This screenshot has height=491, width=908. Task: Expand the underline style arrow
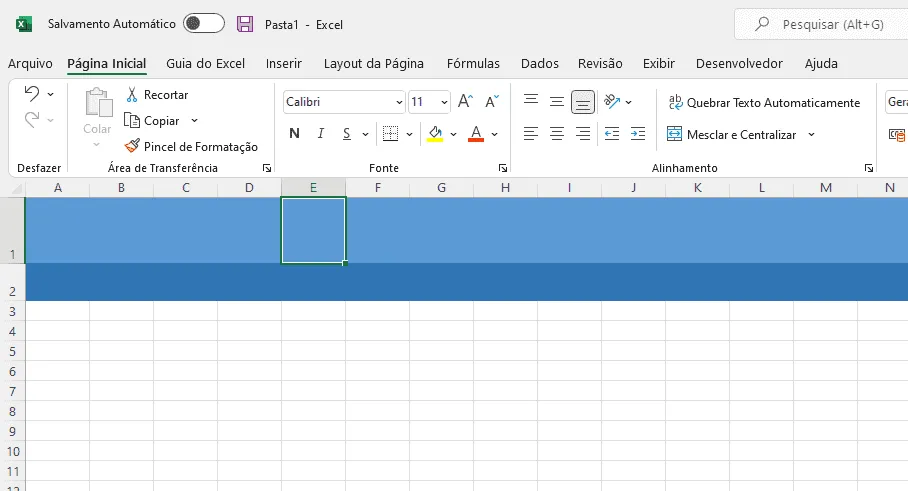(365, 134)
